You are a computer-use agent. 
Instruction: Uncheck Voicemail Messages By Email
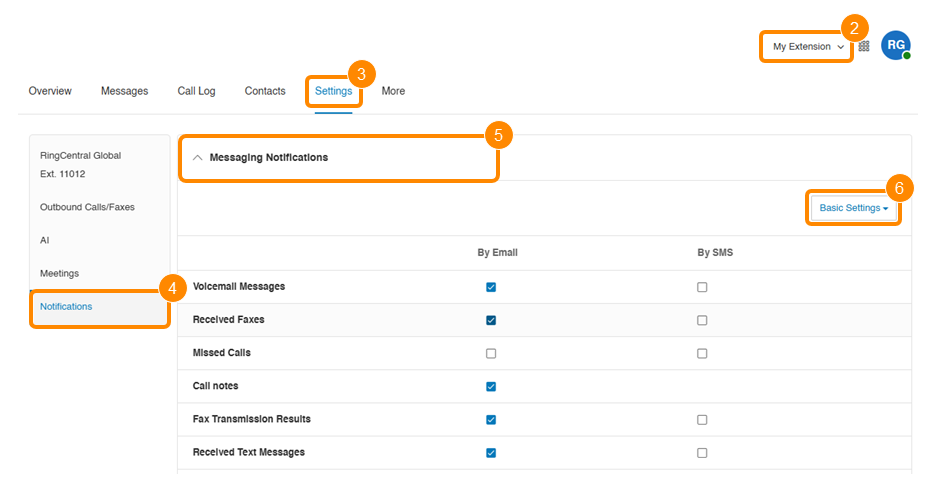coord(491,287)
